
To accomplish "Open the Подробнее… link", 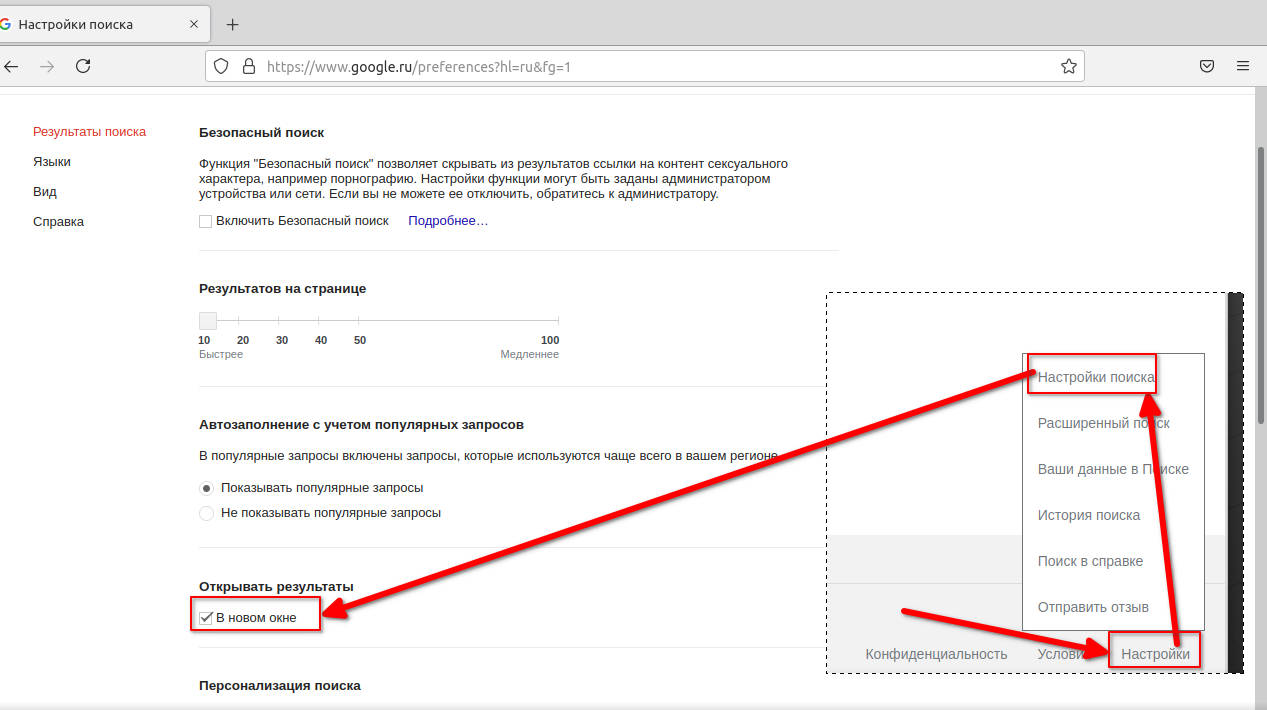I will coord(447,221).
